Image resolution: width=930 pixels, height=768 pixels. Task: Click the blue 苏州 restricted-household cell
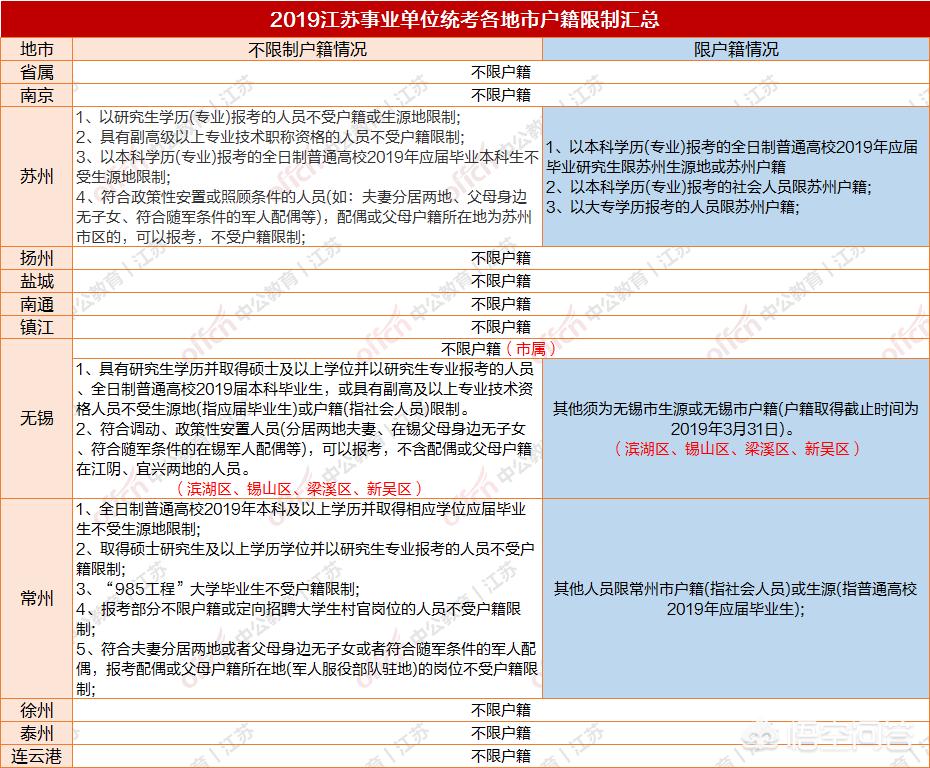[736, 177]
